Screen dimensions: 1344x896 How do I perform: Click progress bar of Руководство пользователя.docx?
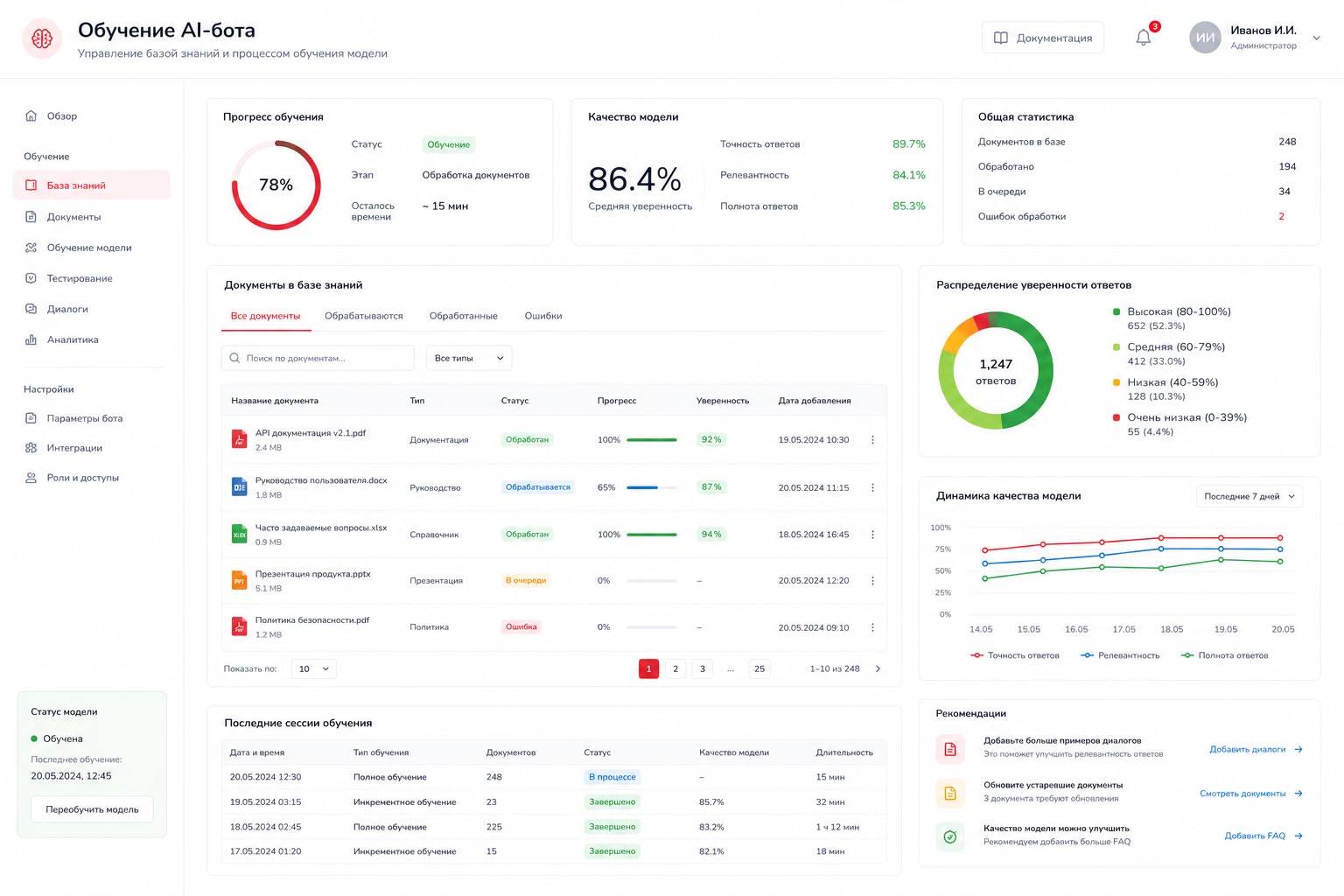pos(652,487)
